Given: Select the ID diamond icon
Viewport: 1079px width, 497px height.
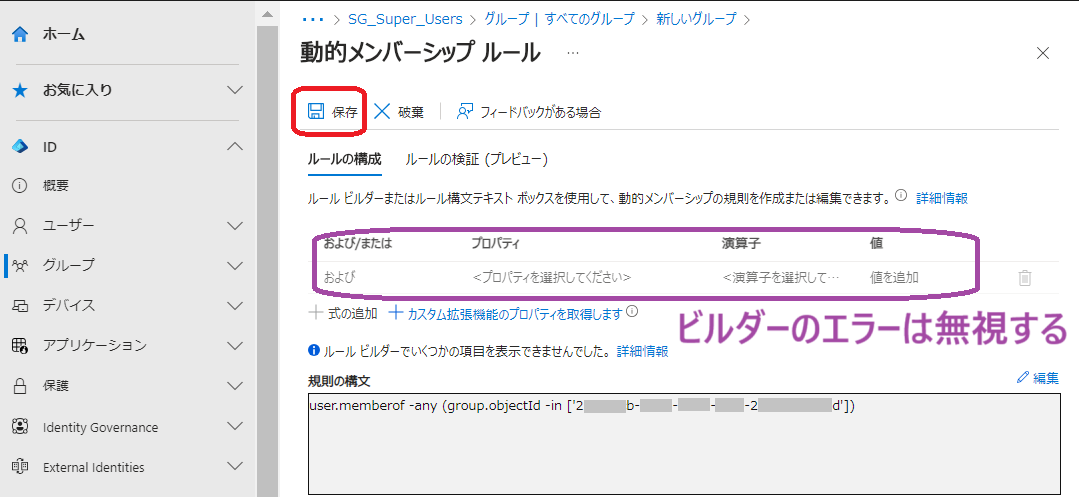Looking at the screenshot, I should pyautogui.click(x=20, y=147).
